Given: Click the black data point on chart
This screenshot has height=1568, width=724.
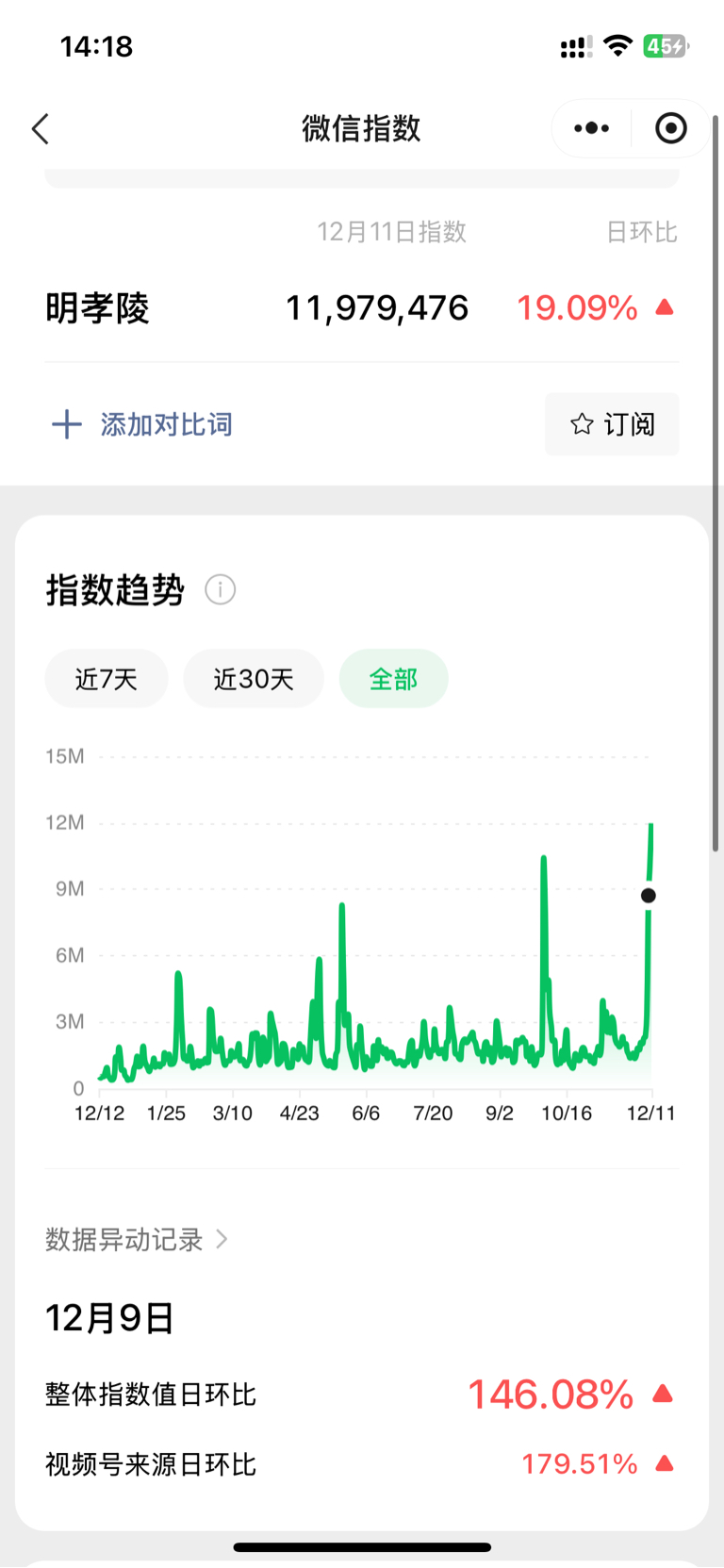Looking at the screenshot, I should pos(649,896).
